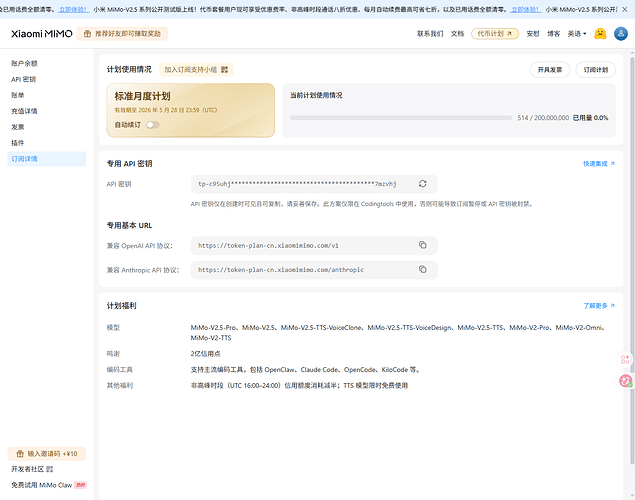Open 免费试用 MiMo Claw link
This screenshot has width=635, height=500.
(49, 485)
